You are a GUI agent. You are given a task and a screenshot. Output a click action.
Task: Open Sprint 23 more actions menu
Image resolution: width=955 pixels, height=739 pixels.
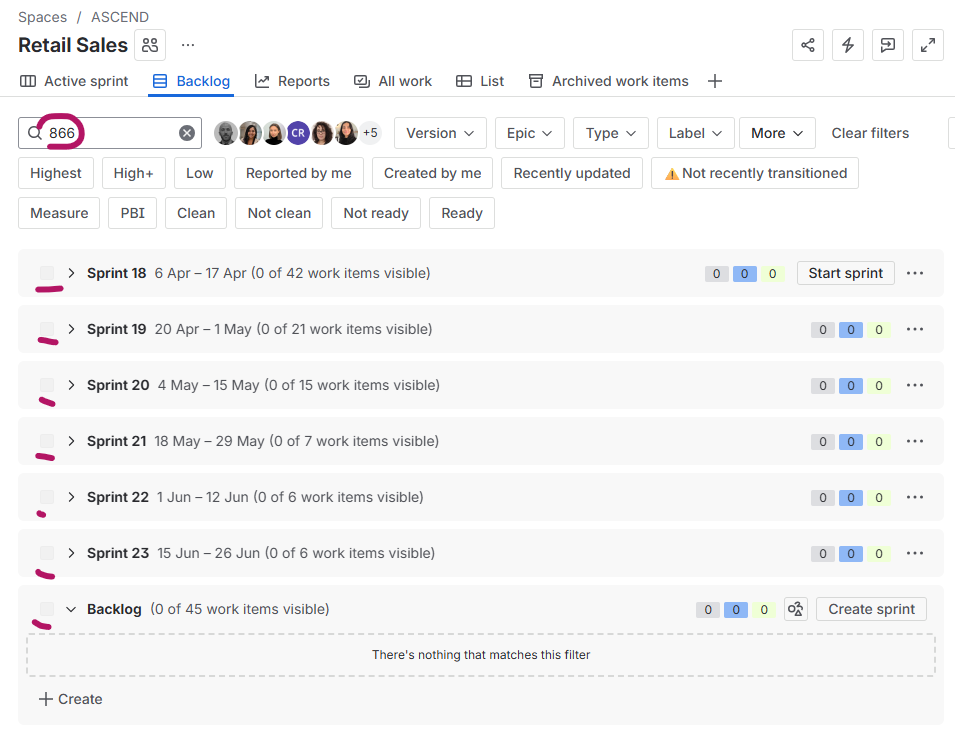(x=915, y=553)
